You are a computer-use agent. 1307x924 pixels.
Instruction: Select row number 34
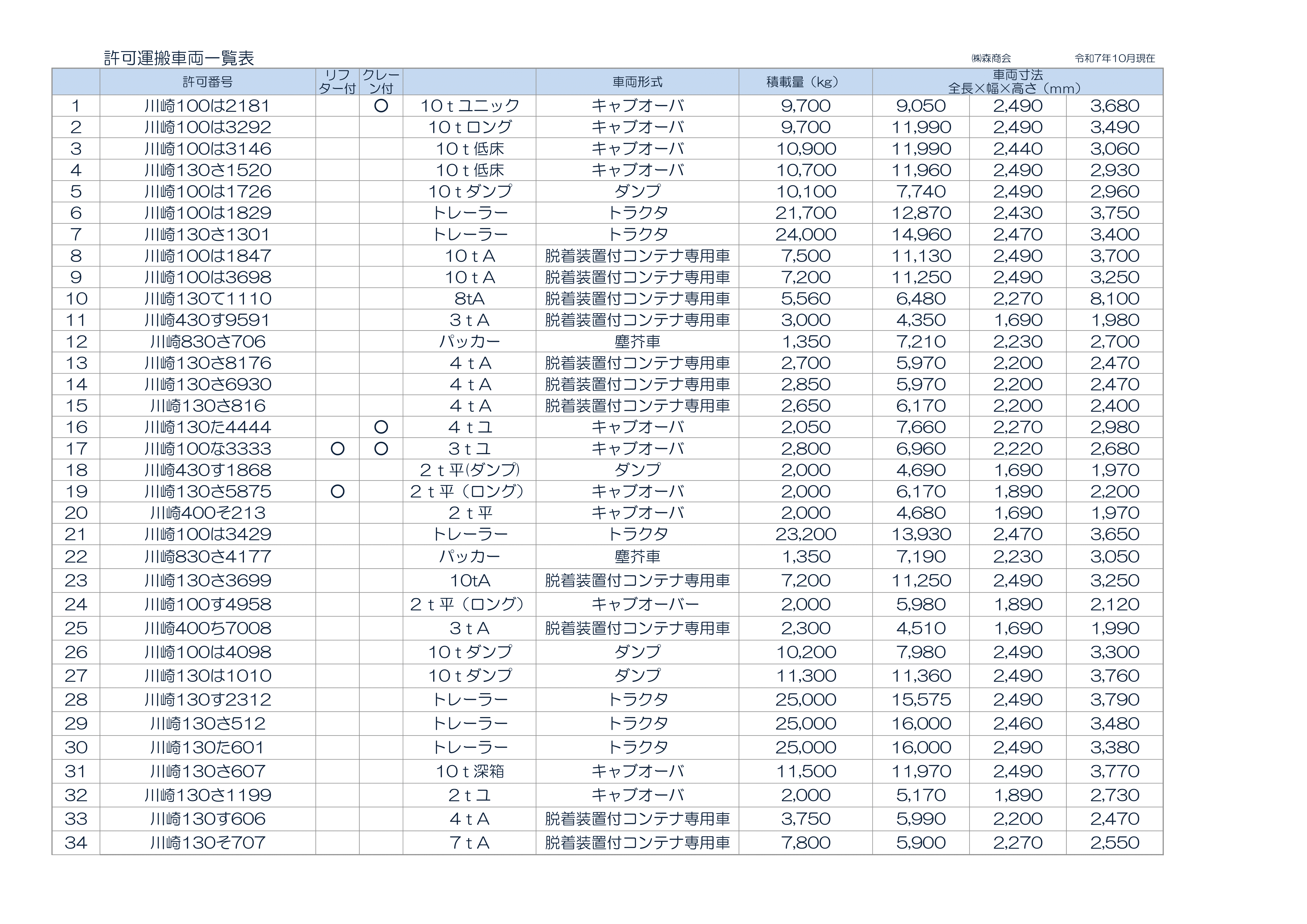pyautogui.click(x=76, y=843)
